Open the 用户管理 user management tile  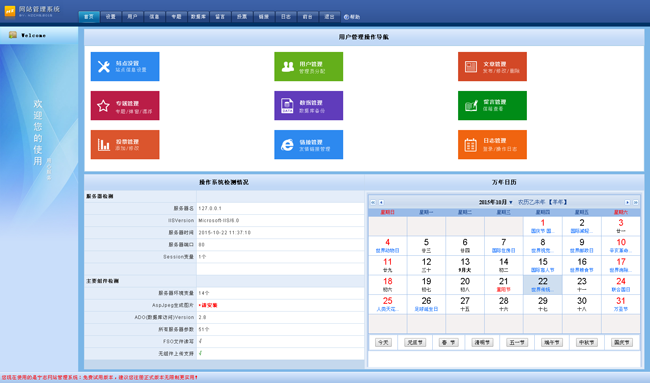(x=308, y=66)
